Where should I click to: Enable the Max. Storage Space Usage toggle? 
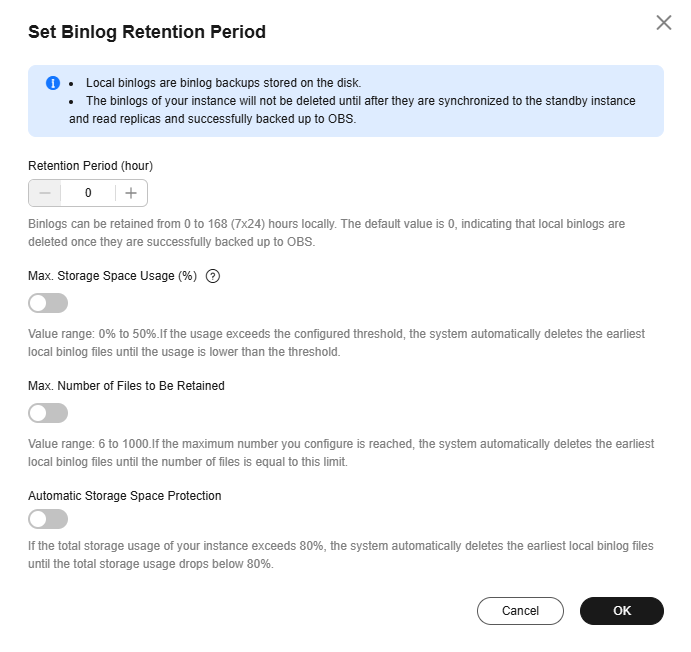[48, 303]
